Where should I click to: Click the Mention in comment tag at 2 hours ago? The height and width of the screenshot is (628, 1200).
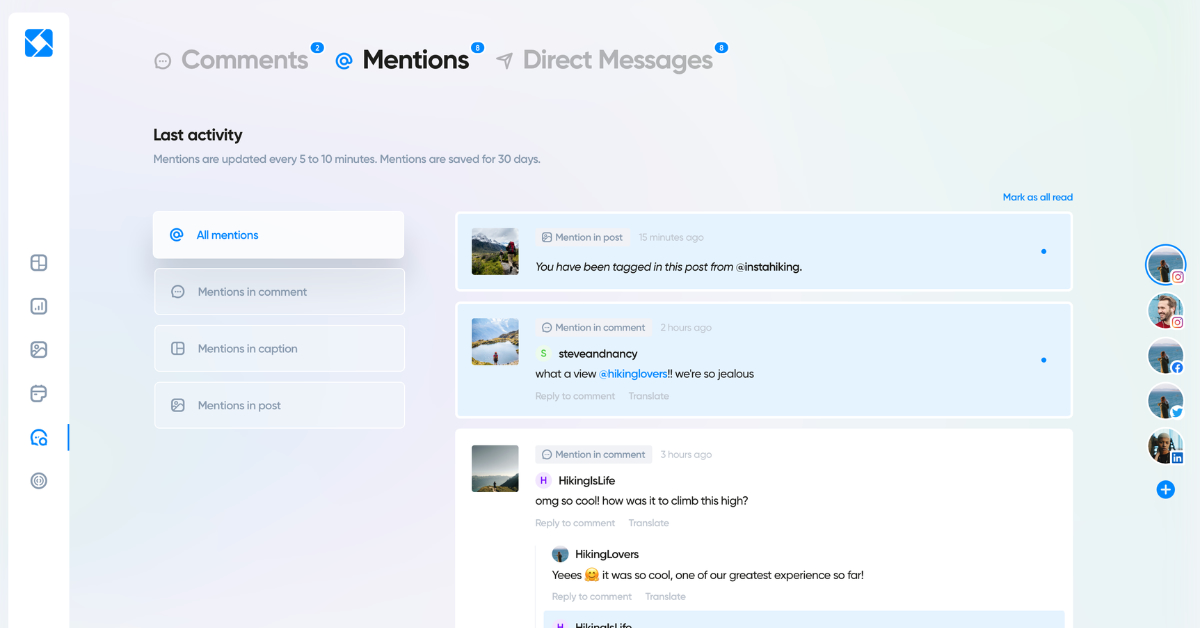(x=593, y=327)
